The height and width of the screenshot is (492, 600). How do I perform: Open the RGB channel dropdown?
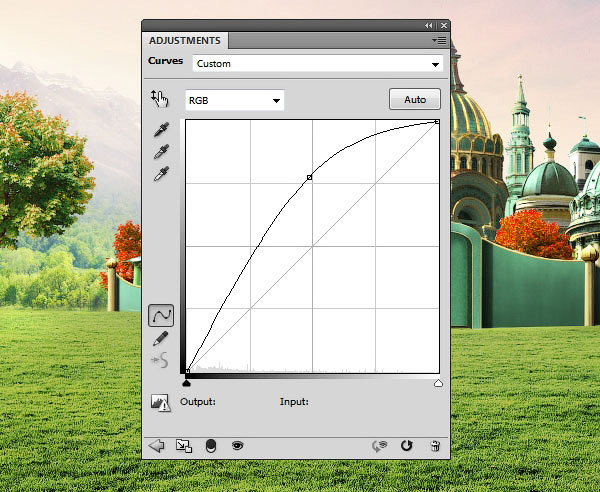235,100
